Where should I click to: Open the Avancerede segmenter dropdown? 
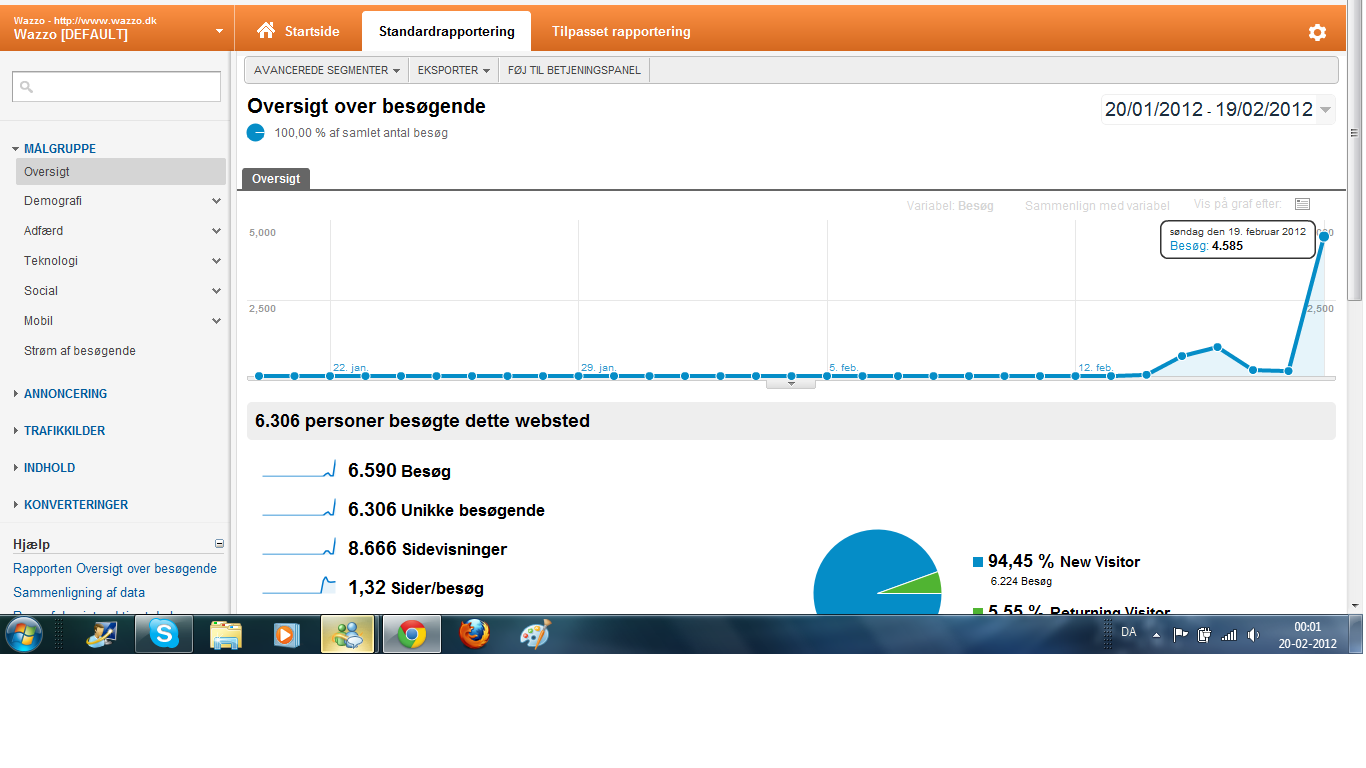(326, 70)
